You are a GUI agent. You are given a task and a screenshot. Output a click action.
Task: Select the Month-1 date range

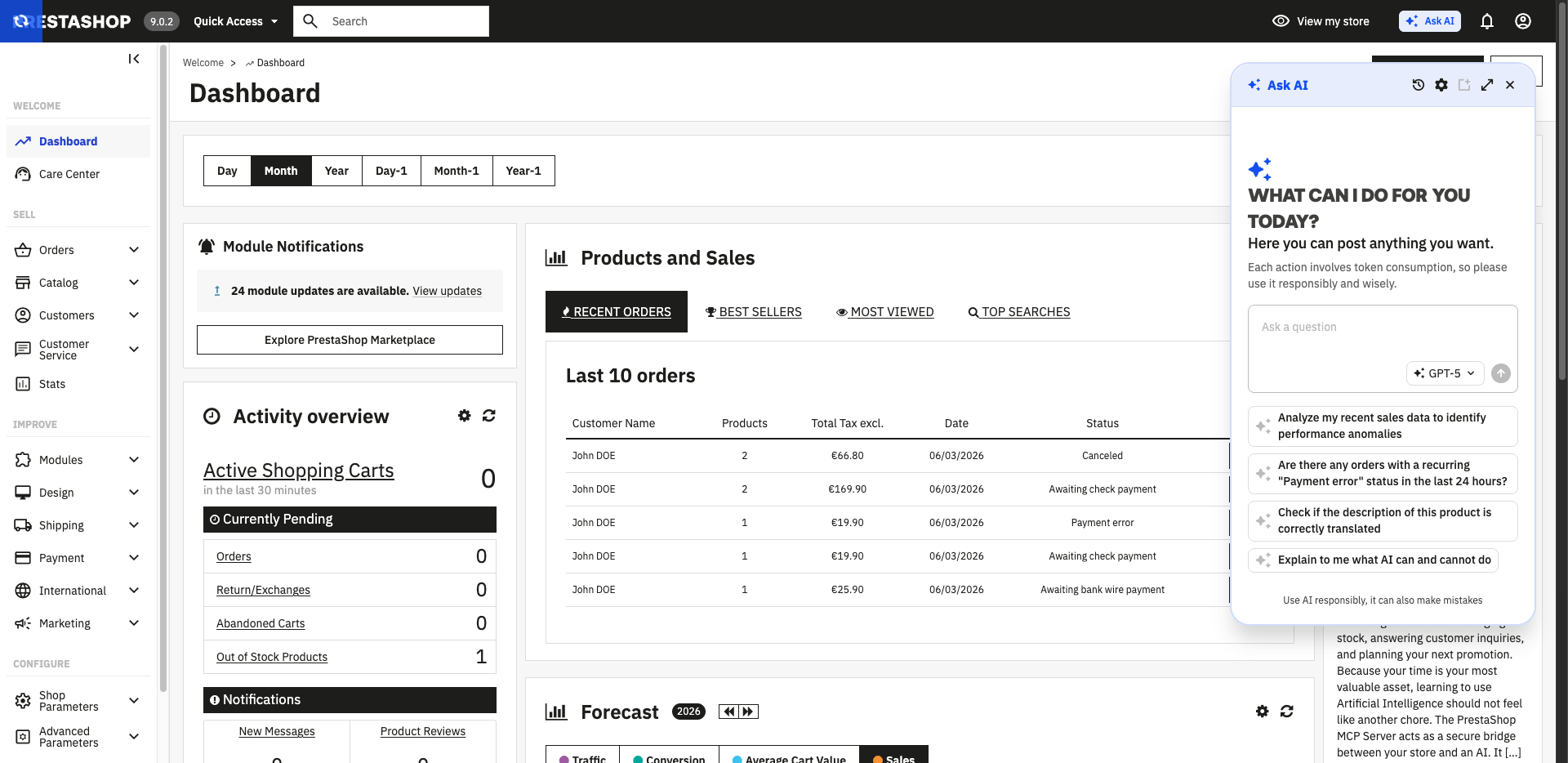click(x=457, y=171)
